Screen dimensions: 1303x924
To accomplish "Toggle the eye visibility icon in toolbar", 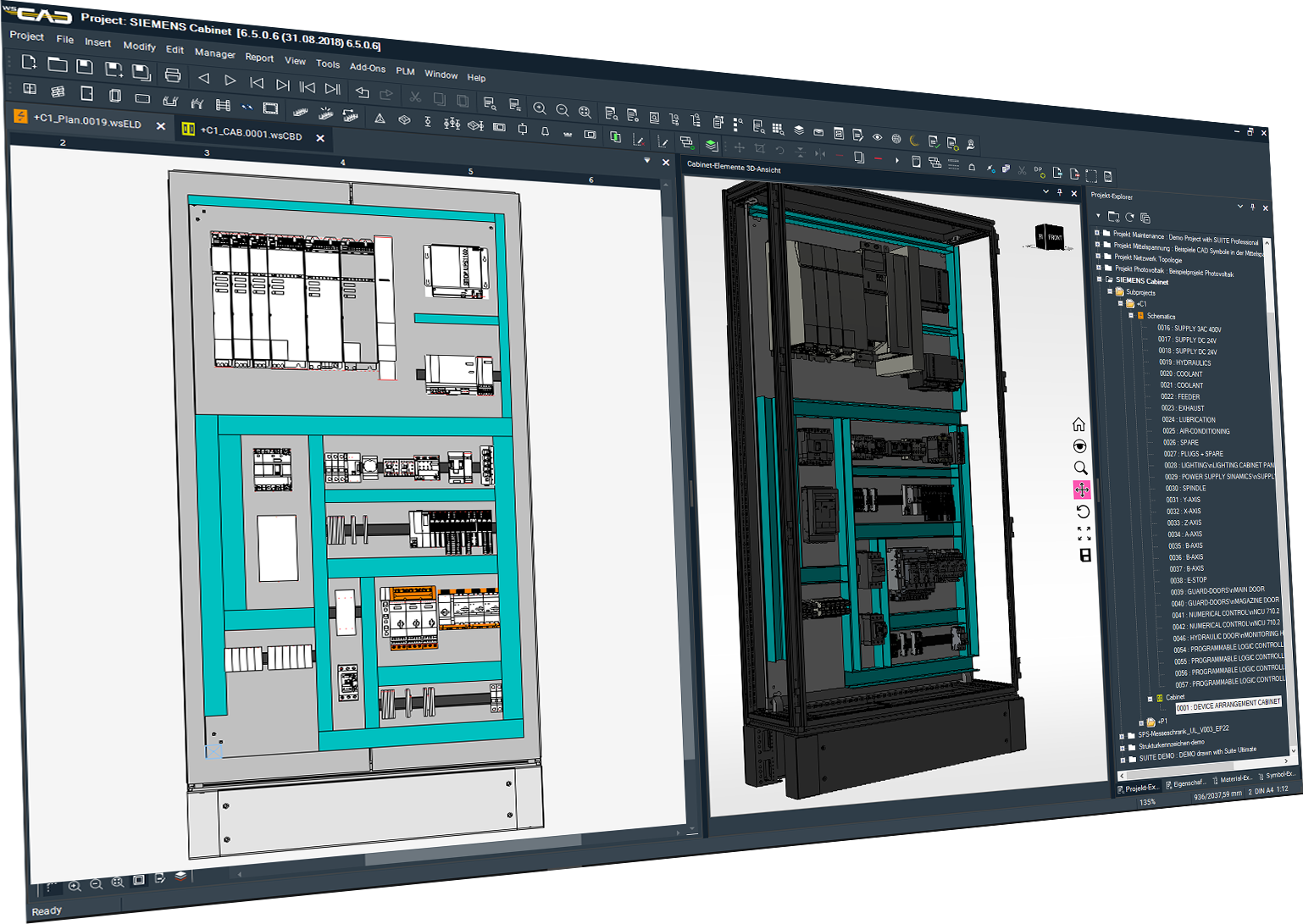I will tap(877, 136).
